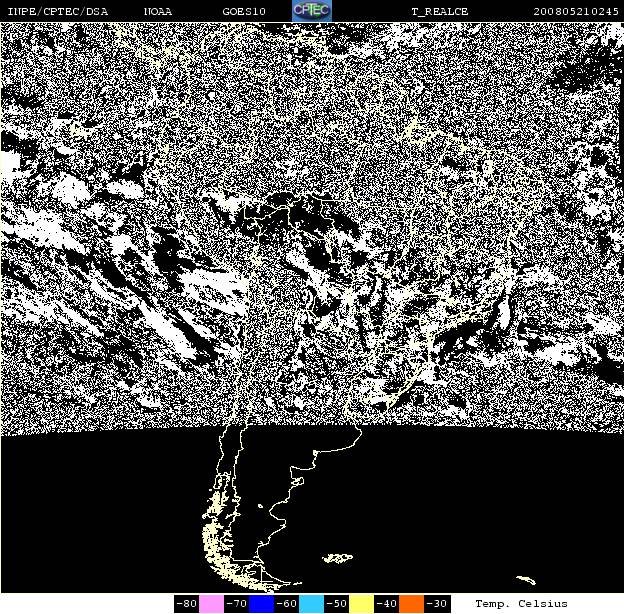The height and width of the screenshot is (614, 624).
Task: Click the INPE/CPTEC/DSA header text
Action: [x=58, y=12]
